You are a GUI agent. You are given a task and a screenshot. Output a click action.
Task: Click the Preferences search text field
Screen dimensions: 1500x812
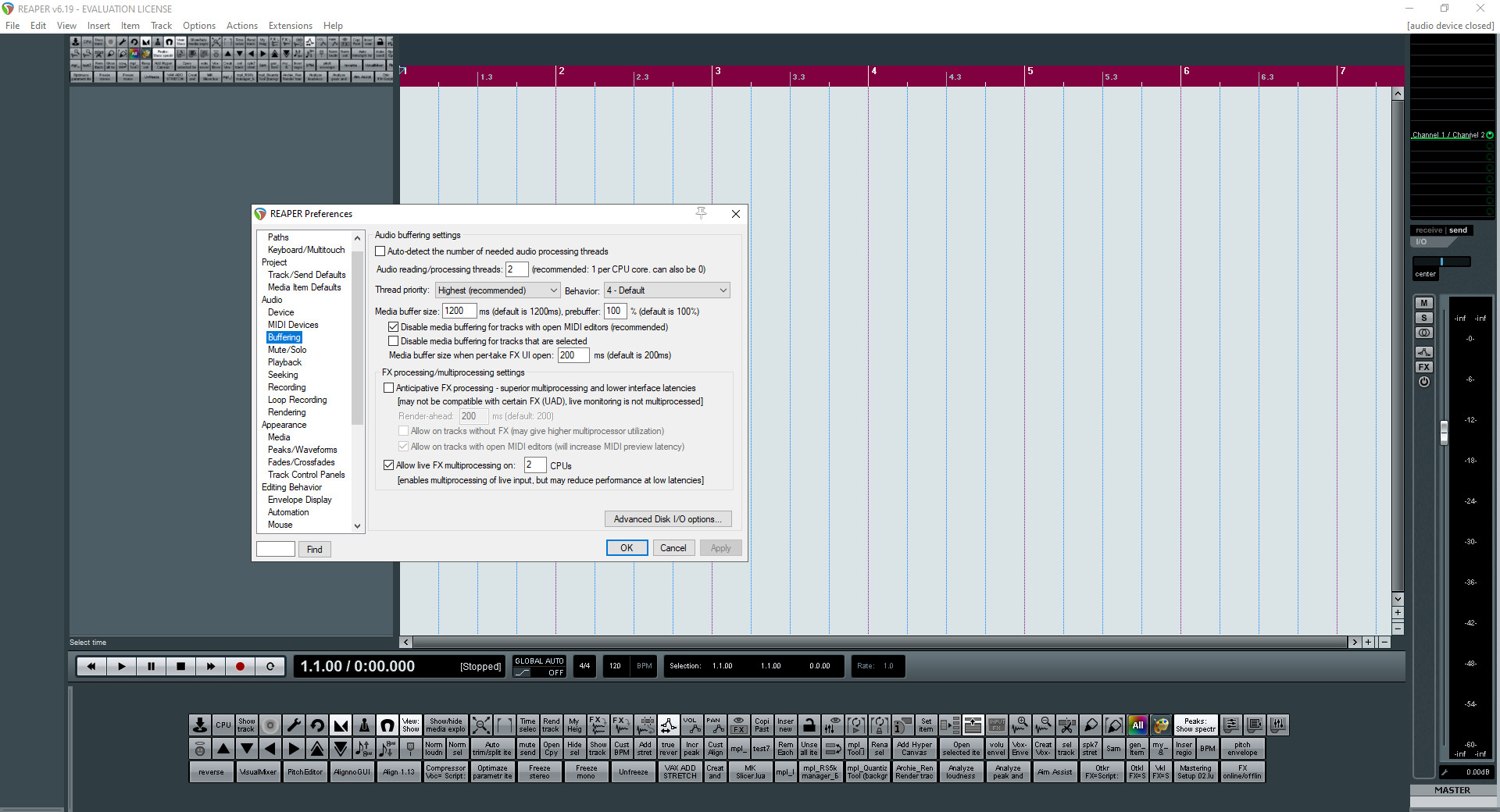pyautogui.click(x=276, y=549)
